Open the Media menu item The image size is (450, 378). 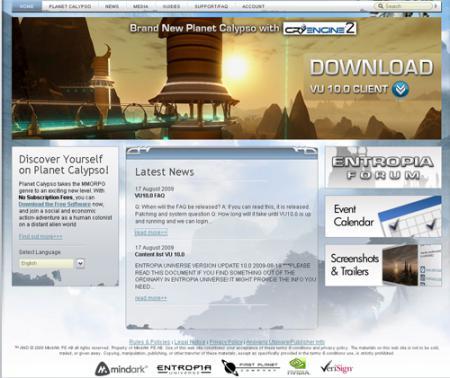[140, 6]
